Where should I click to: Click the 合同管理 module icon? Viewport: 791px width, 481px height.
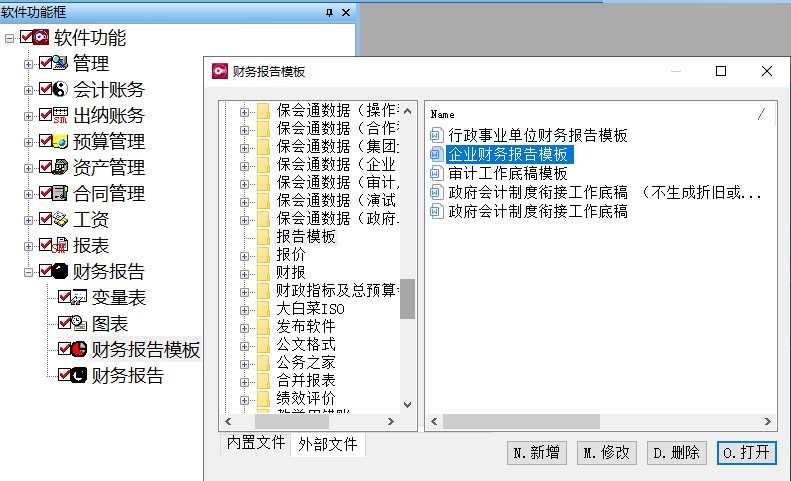pos(61,194)
